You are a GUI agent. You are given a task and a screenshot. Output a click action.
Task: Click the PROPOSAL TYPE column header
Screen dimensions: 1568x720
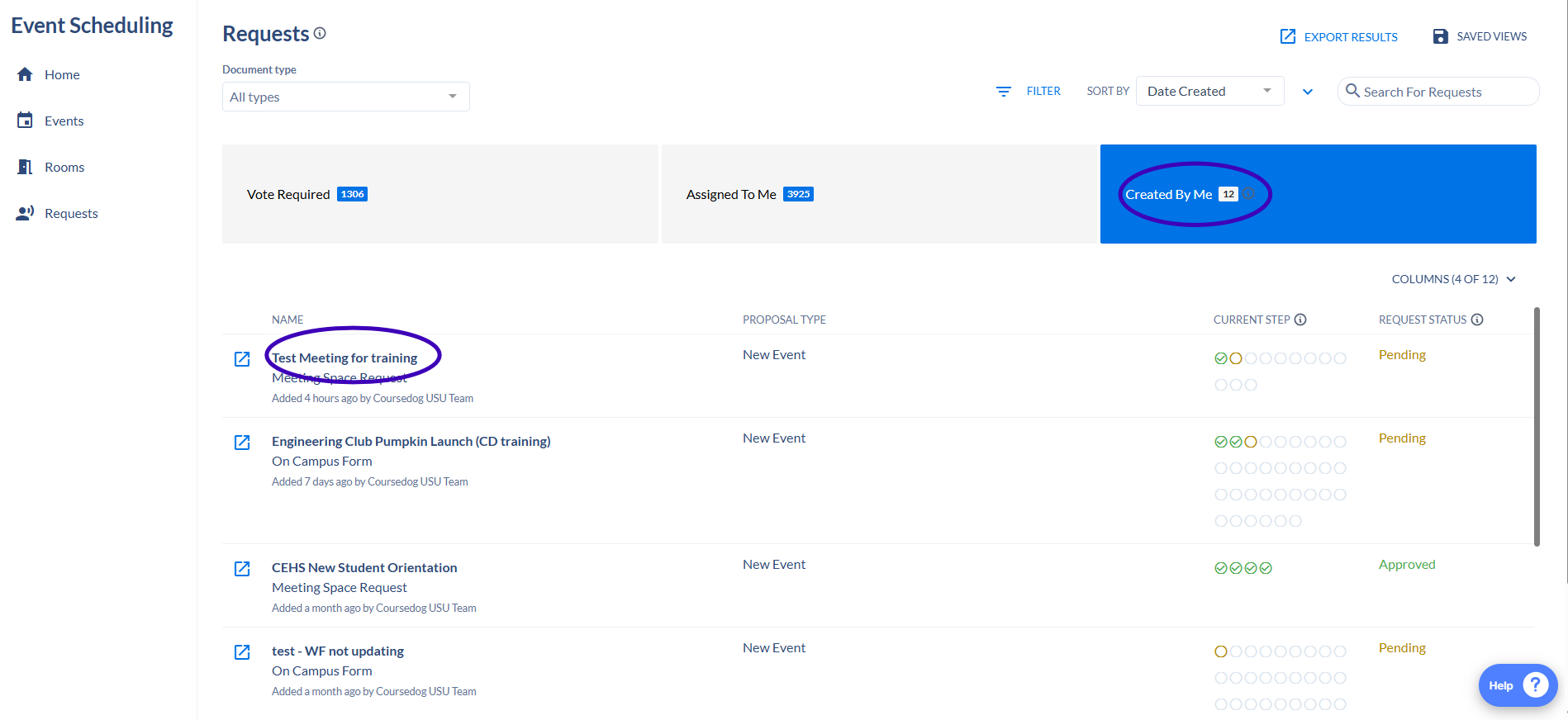click(784, 320)
